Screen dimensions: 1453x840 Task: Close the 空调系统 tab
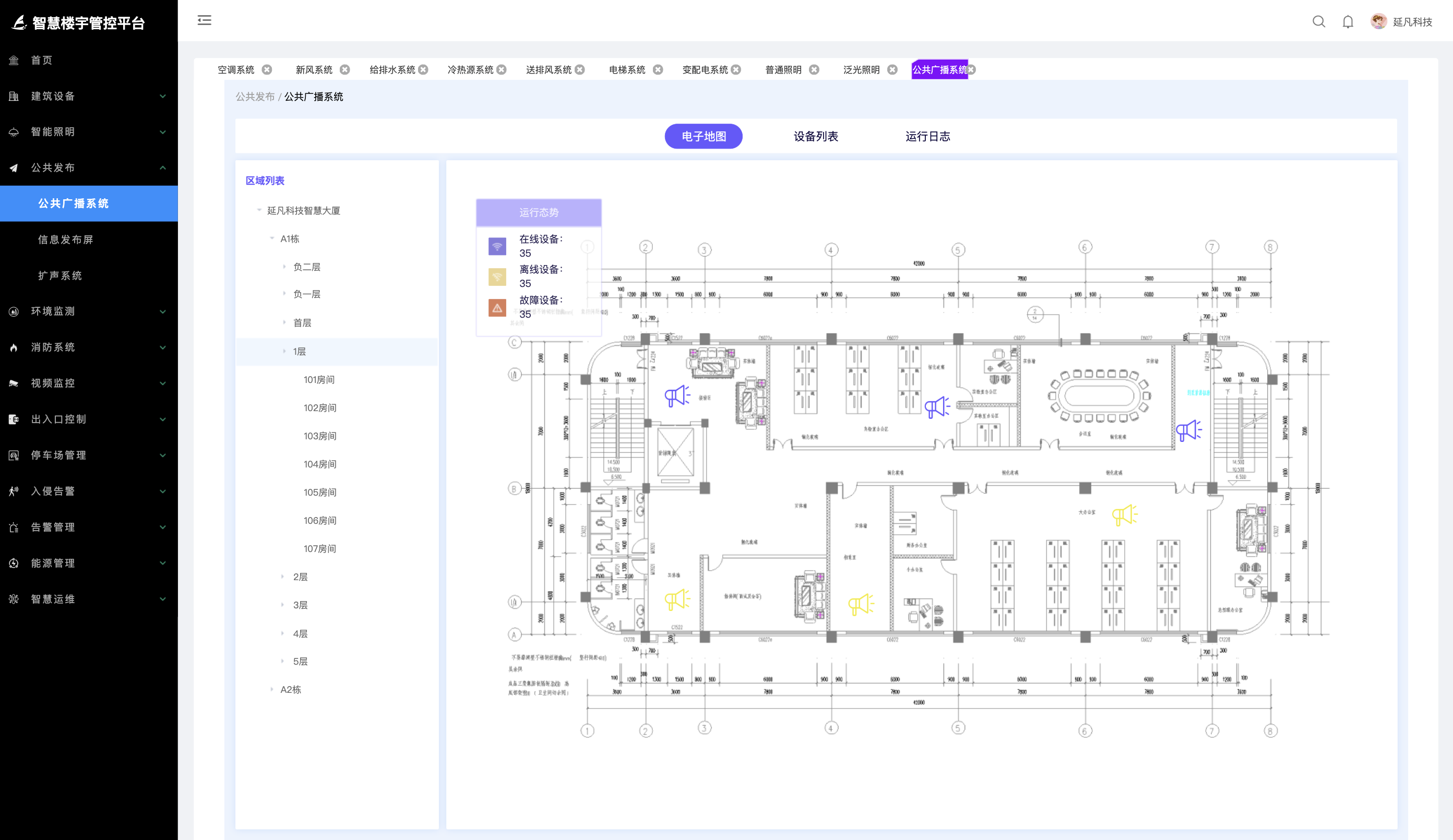point(267,70)
